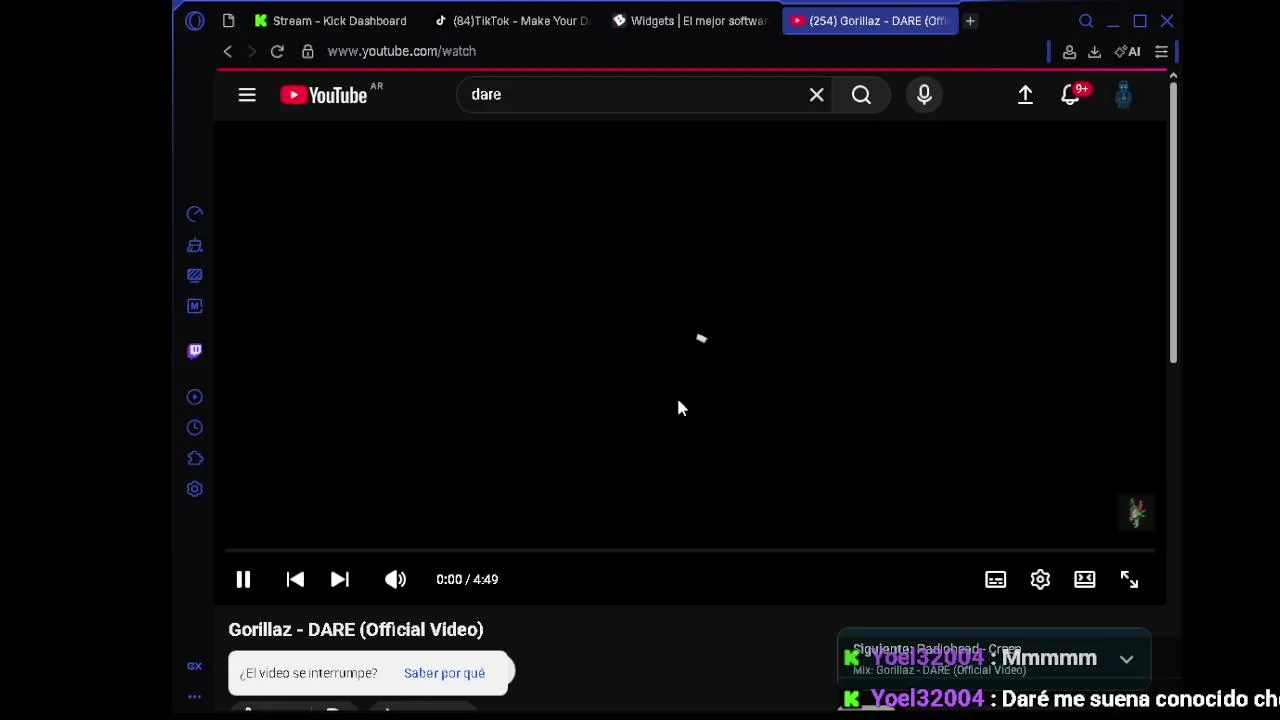Go back to previous page
The image size is (1280, 720).
pyautogui.click(x=228, y=51)
